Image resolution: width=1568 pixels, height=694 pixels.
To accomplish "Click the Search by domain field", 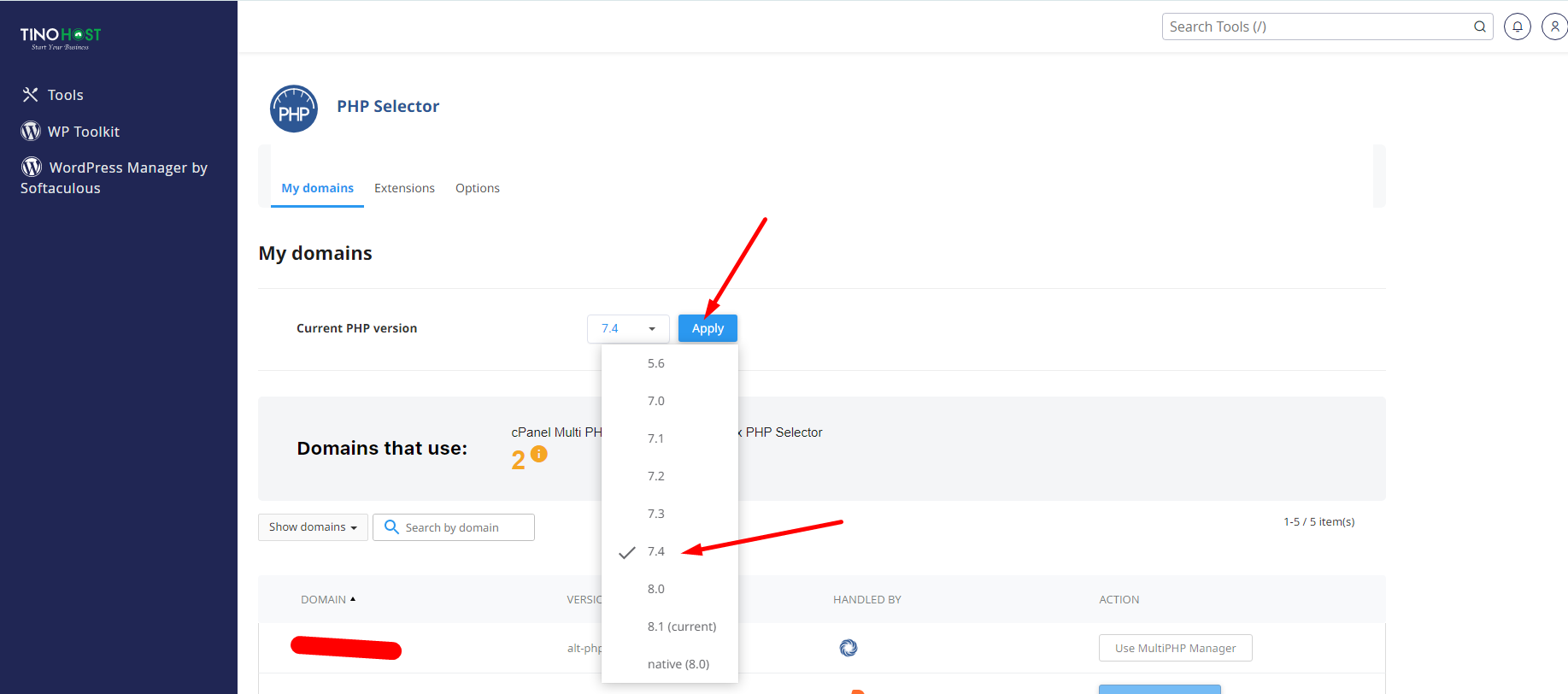I will pos(454,527).
